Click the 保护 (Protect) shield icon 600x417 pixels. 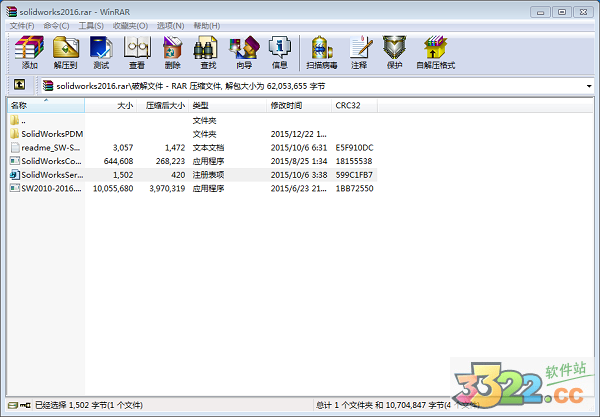click(x=395, y=52)
